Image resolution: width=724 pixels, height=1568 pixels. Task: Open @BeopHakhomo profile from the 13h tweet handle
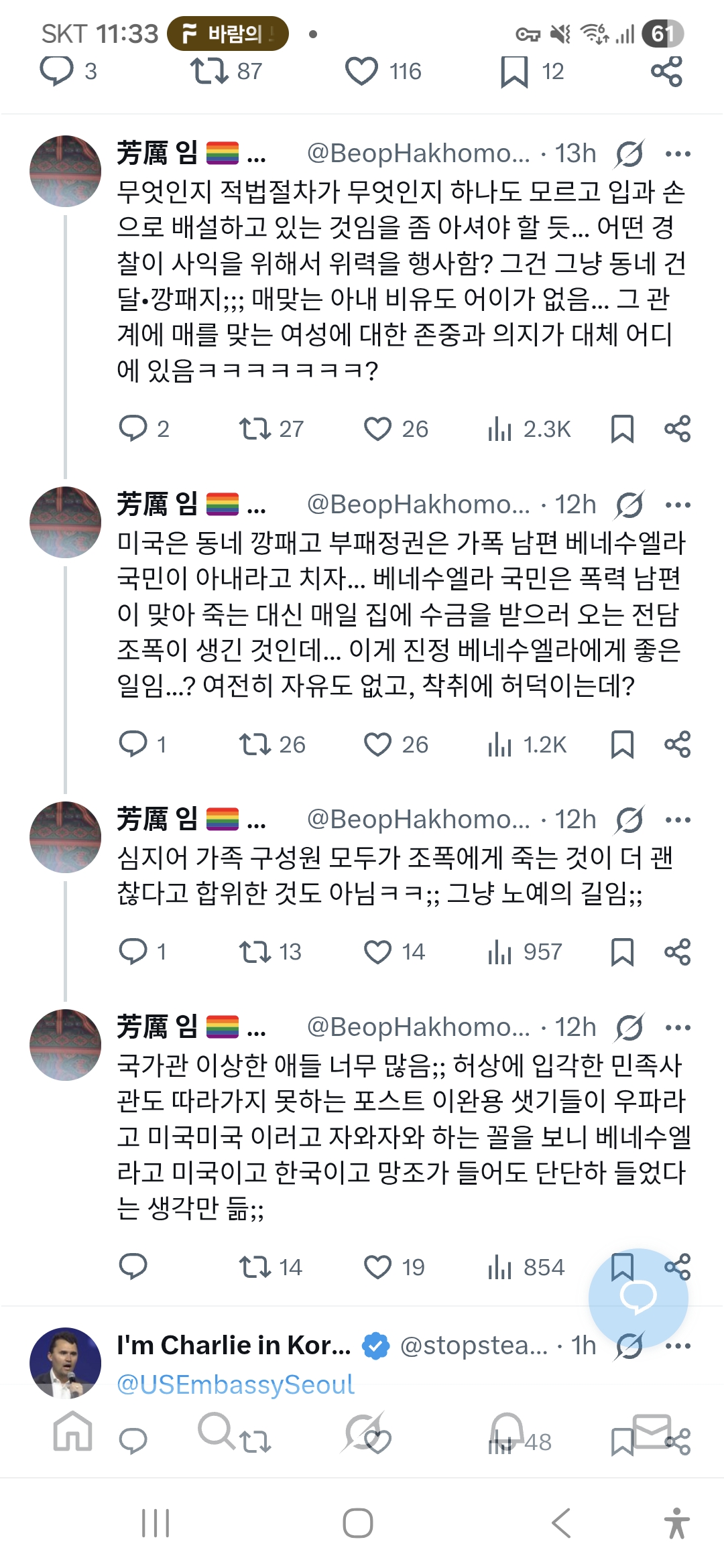[x=418, y=154]
